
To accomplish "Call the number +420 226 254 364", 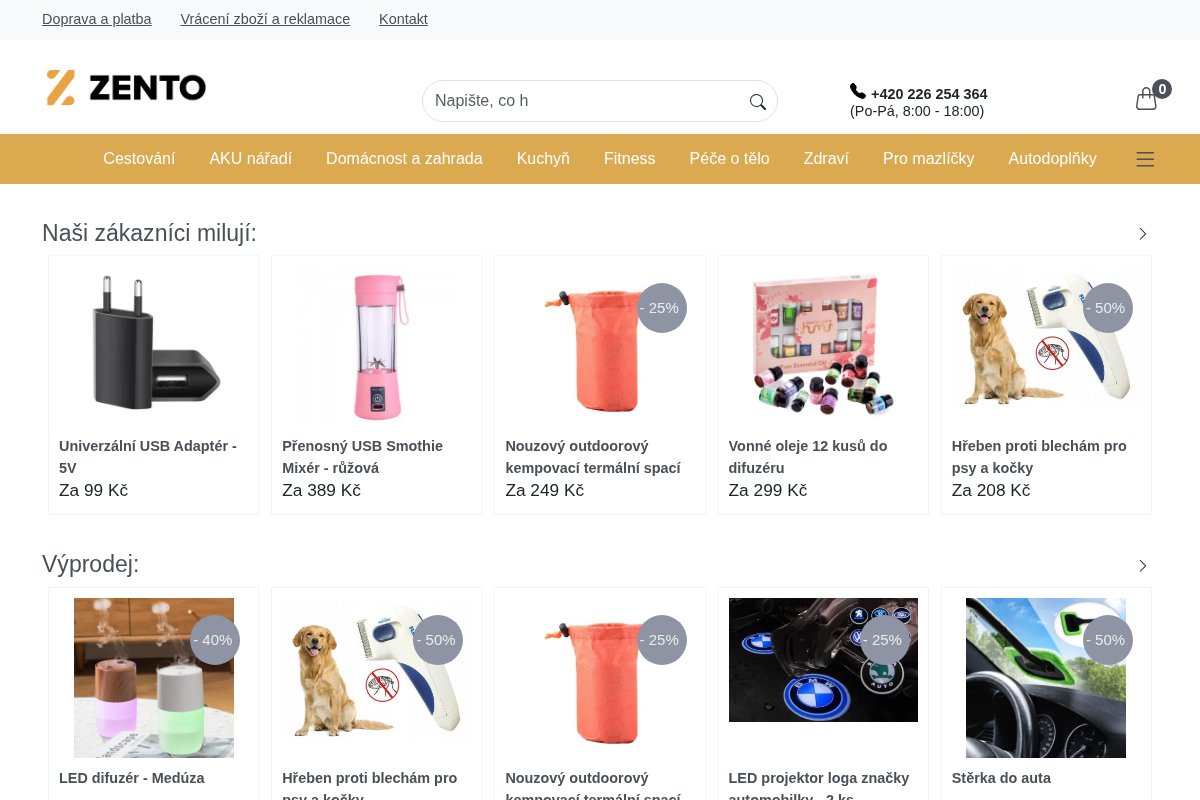I will (x=929, y=94).
